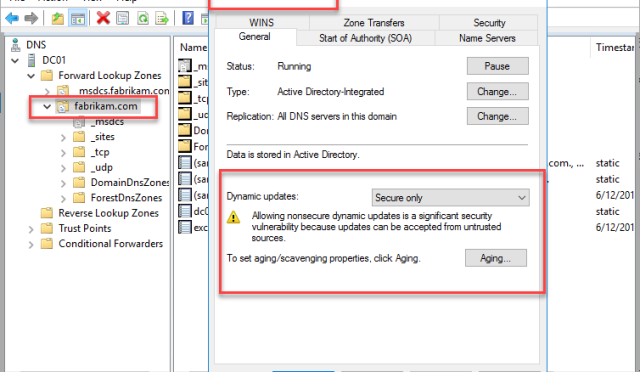
Task: Collapse the fabrikam.com zone
Action: pos(47,107)
